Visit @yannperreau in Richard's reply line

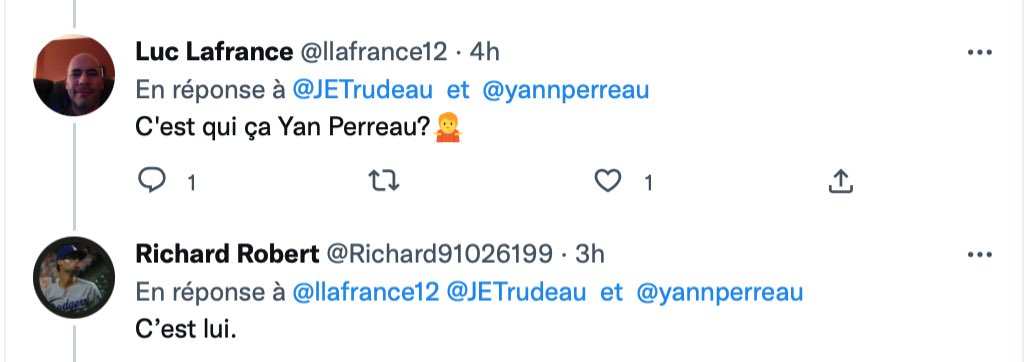720,292
